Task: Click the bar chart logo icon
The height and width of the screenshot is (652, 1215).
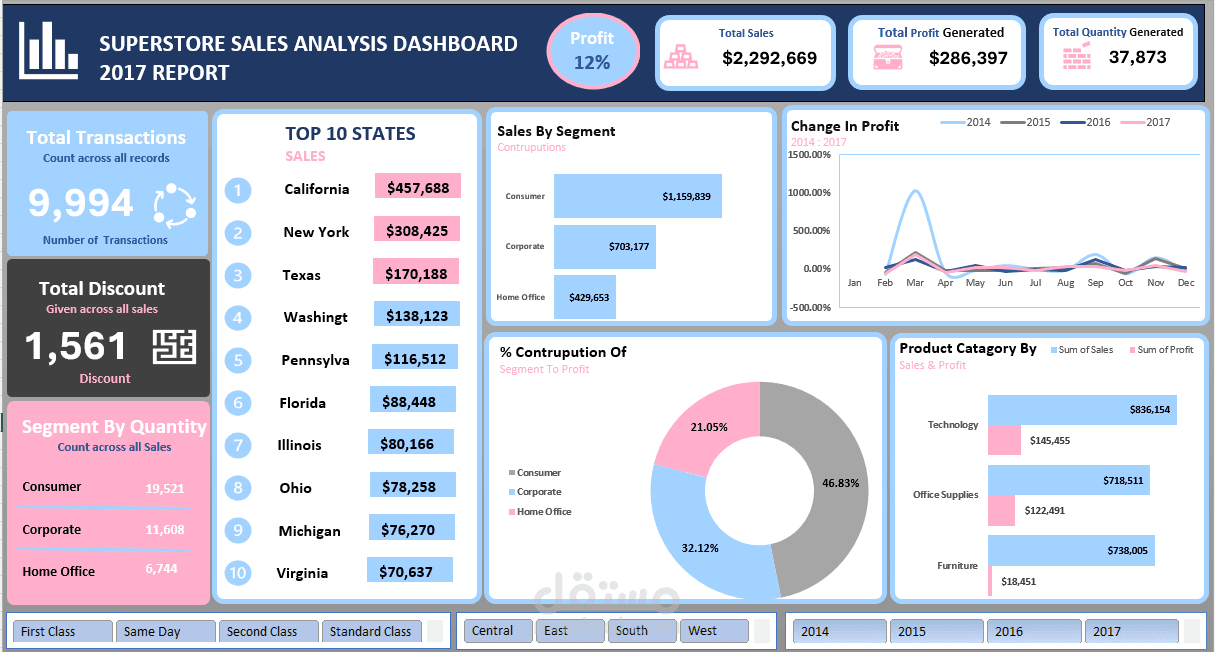Action: pyautogui.click(x=48, y=48)
